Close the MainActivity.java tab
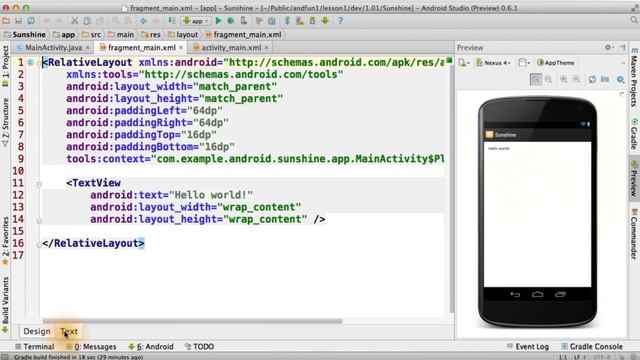The width and height of the screenshot is (640, 360). point(87,47)
